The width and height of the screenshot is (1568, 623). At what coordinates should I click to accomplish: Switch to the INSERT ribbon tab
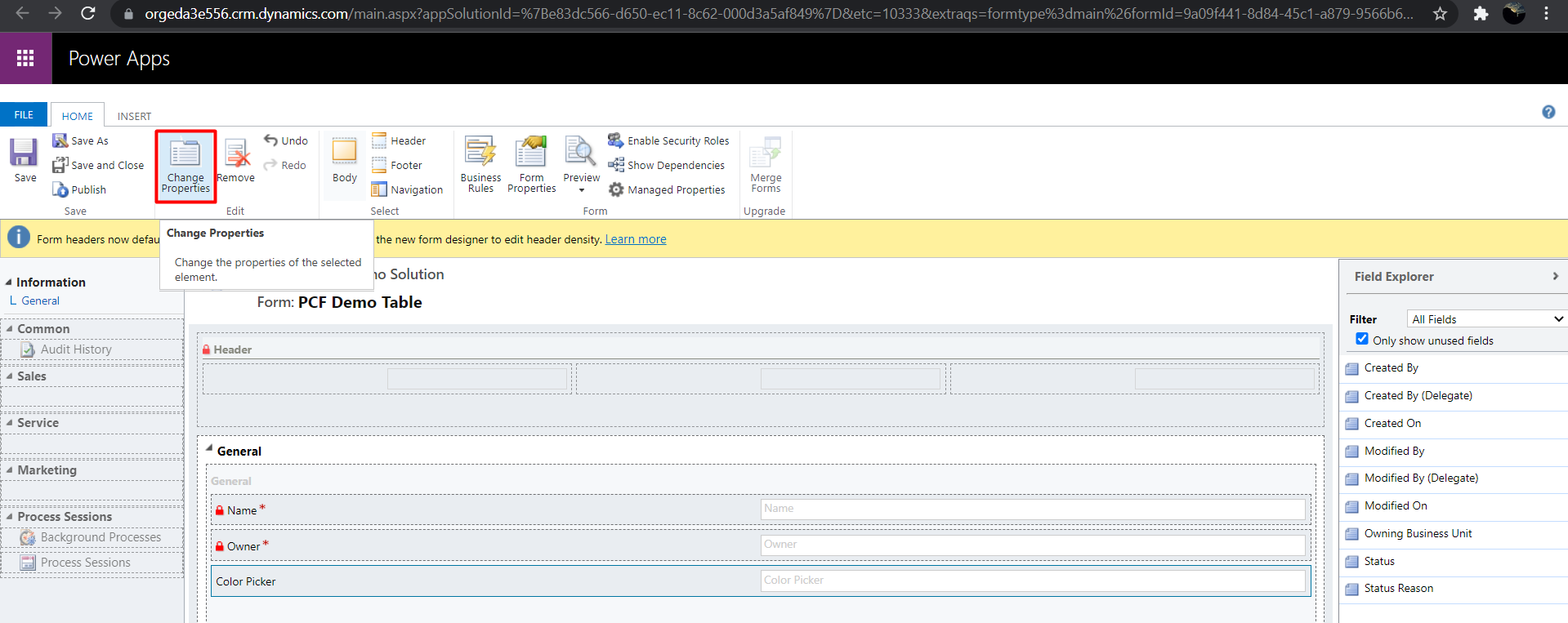coord(134,116)
